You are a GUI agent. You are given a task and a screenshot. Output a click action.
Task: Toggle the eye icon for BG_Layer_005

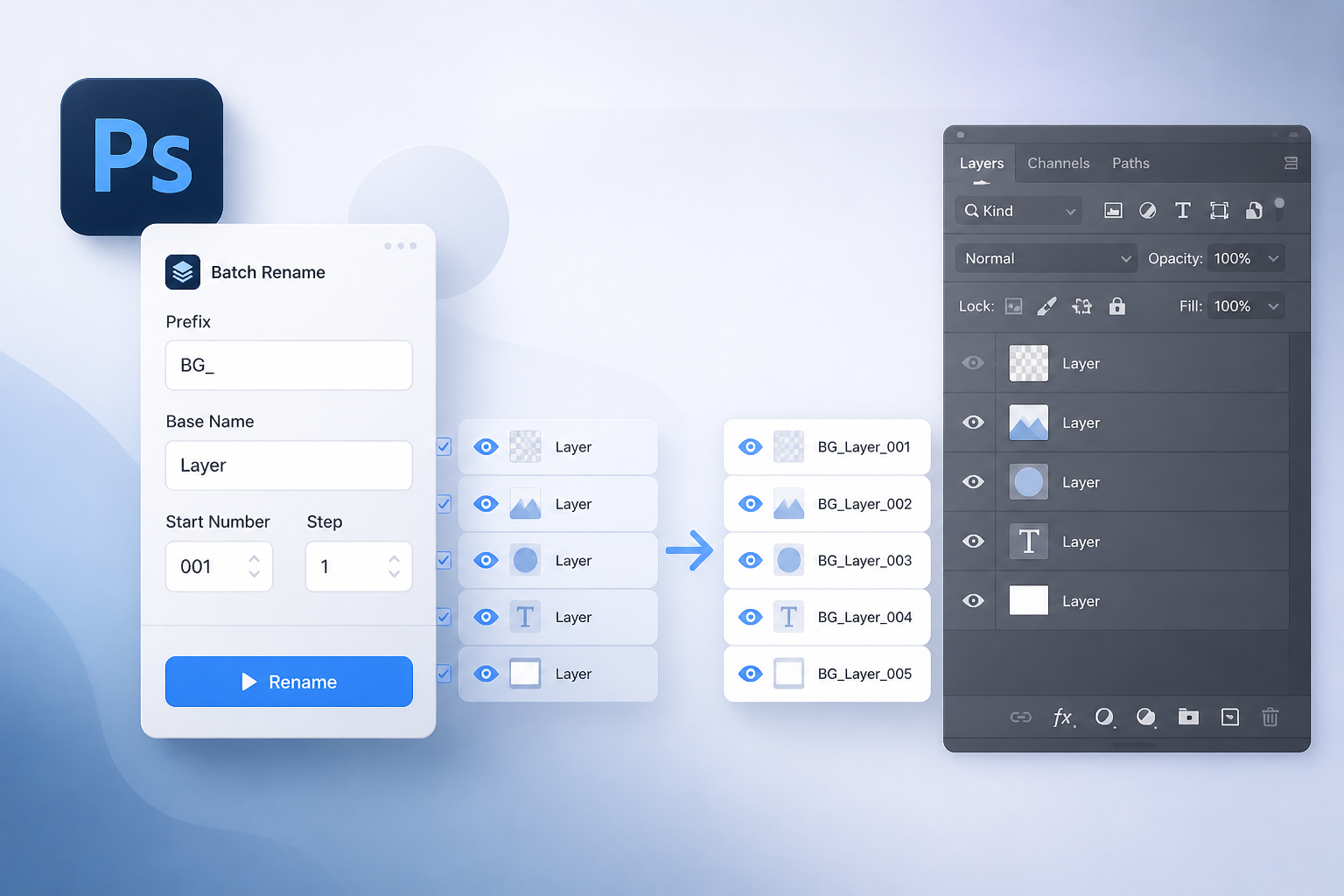(750, 674)
